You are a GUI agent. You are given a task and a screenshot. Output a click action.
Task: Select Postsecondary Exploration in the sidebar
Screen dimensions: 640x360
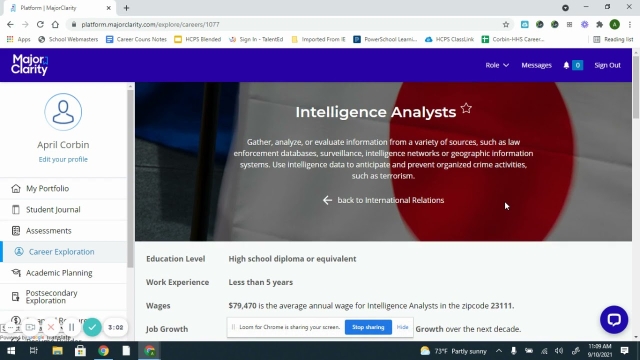click(63, 297)
